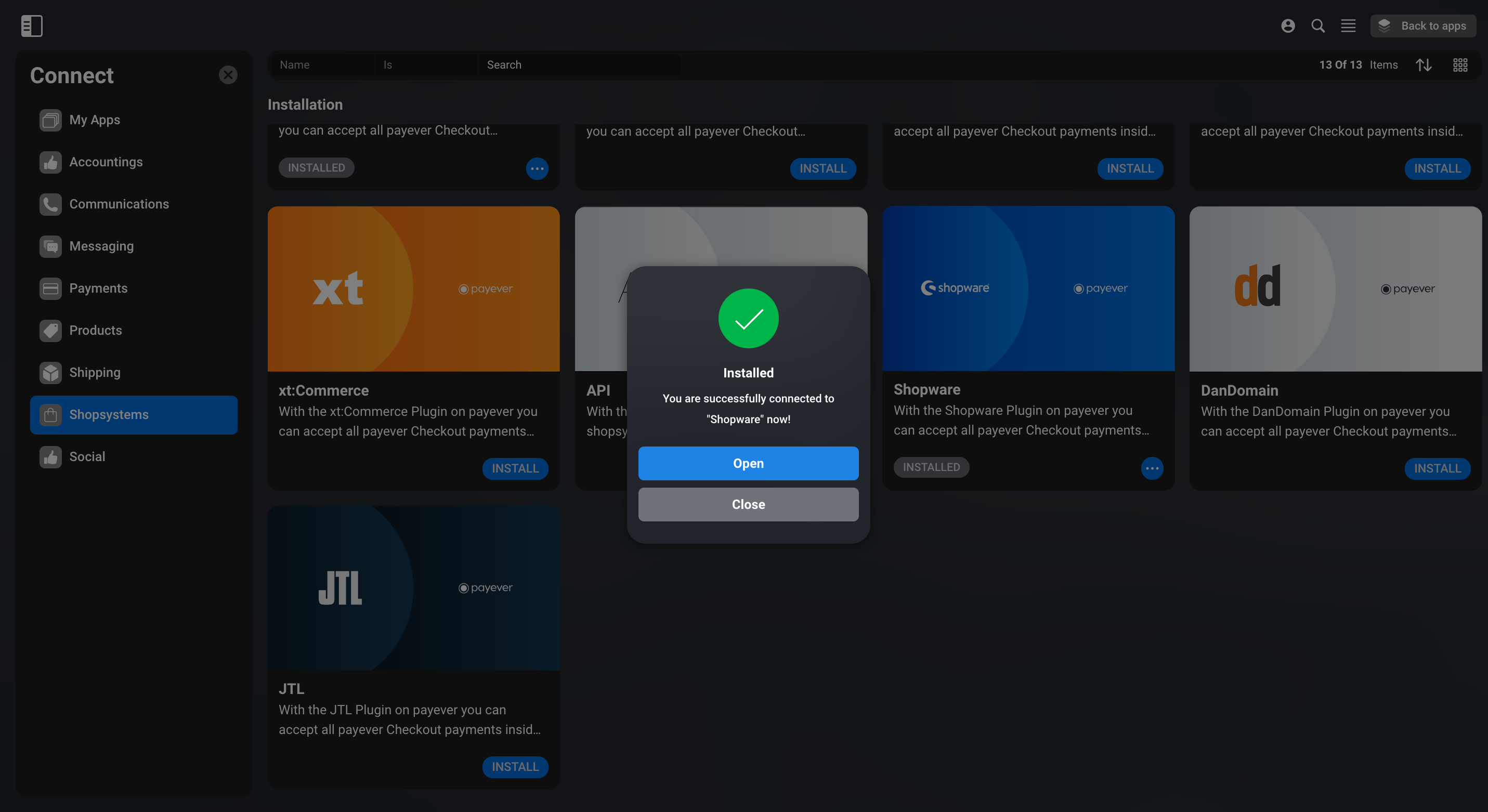Open DanDomain card thumbnail
Image resolution: width=1488 pixels, height=812 pixels.
pos(1336,289)
